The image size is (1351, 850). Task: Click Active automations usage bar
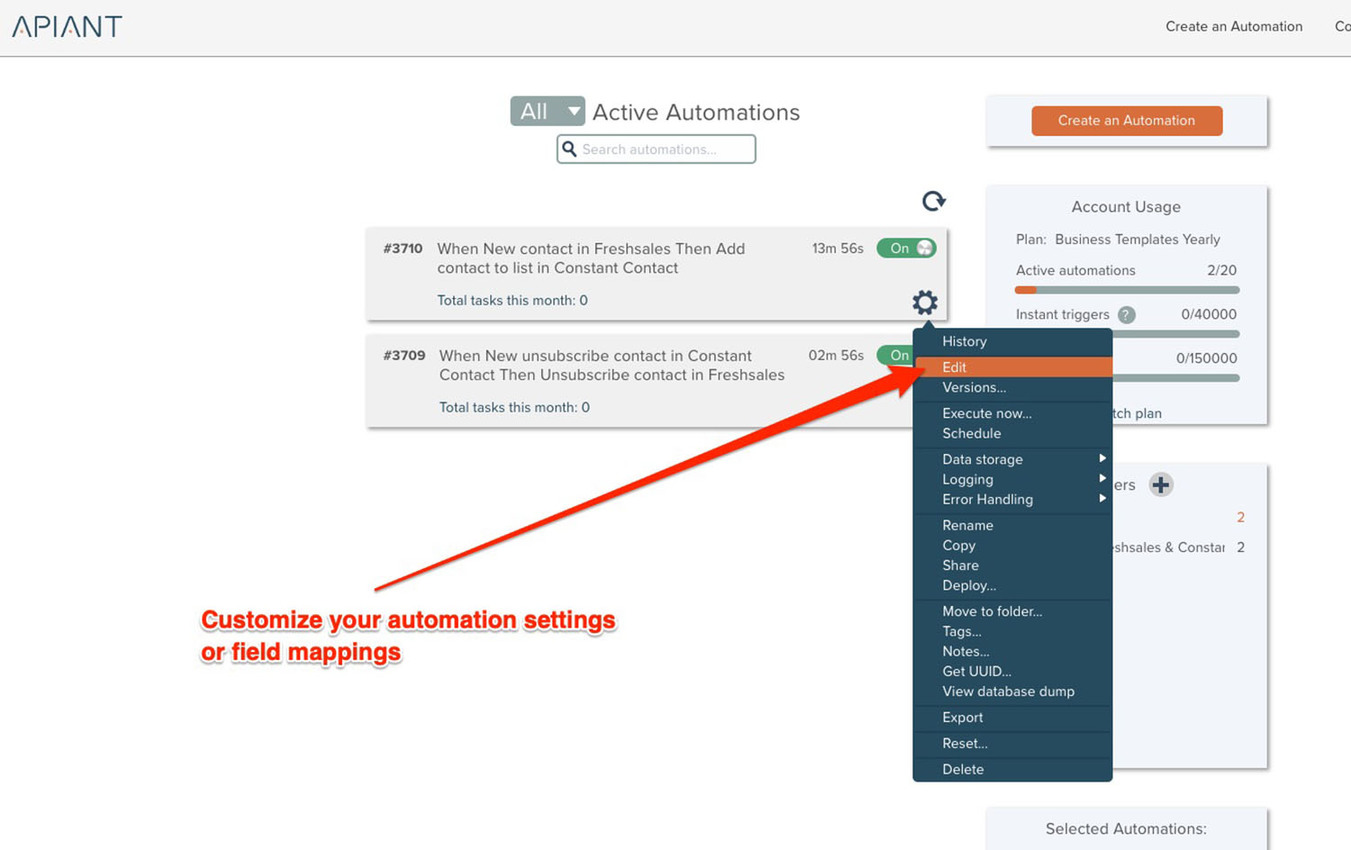click(1127, 290)
